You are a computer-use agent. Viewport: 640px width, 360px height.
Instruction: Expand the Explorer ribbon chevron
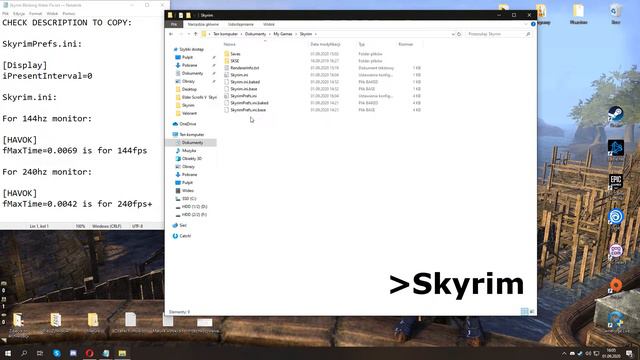click(526, 24)
